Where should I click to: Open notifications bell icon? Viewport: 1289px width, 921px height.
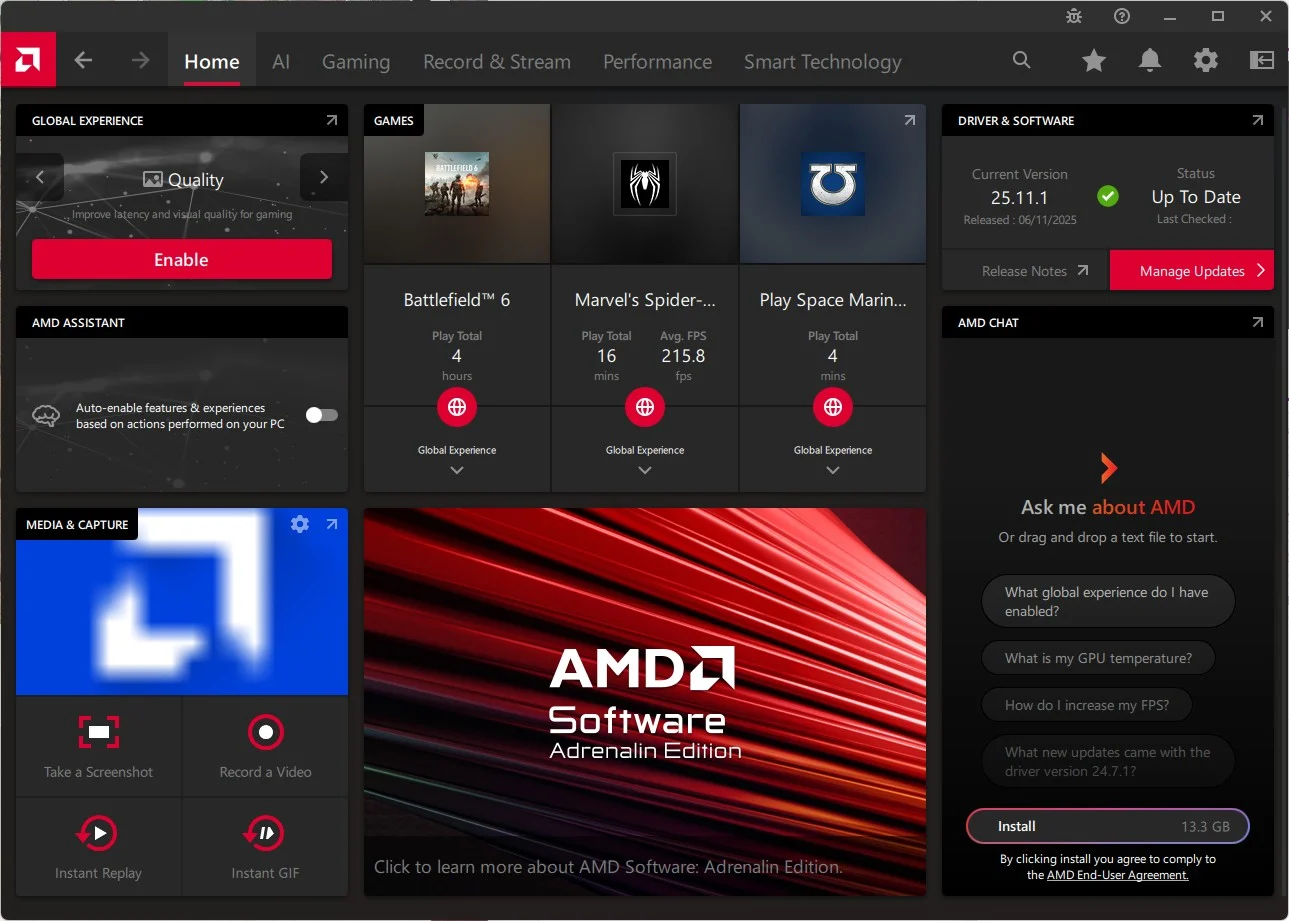[1150, 61]
